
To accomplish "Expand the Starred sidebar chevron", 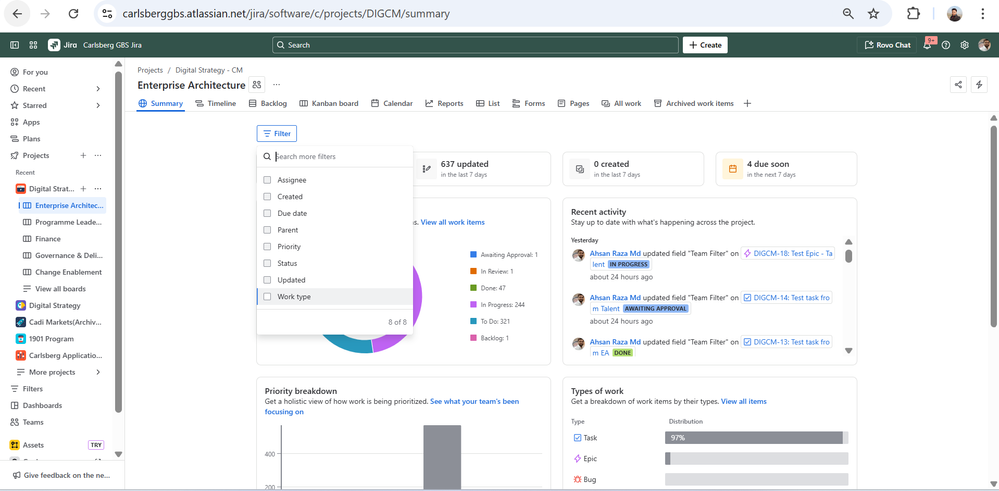I will pyautogui.click(x=98, y=105).
